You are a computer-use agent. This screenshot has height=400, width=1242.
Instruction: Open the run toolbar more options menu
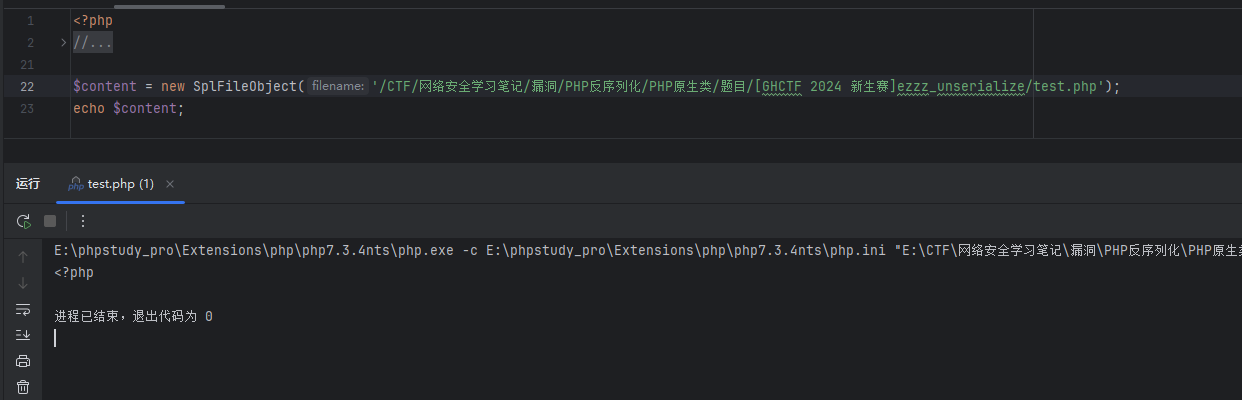tap(83, 221)
